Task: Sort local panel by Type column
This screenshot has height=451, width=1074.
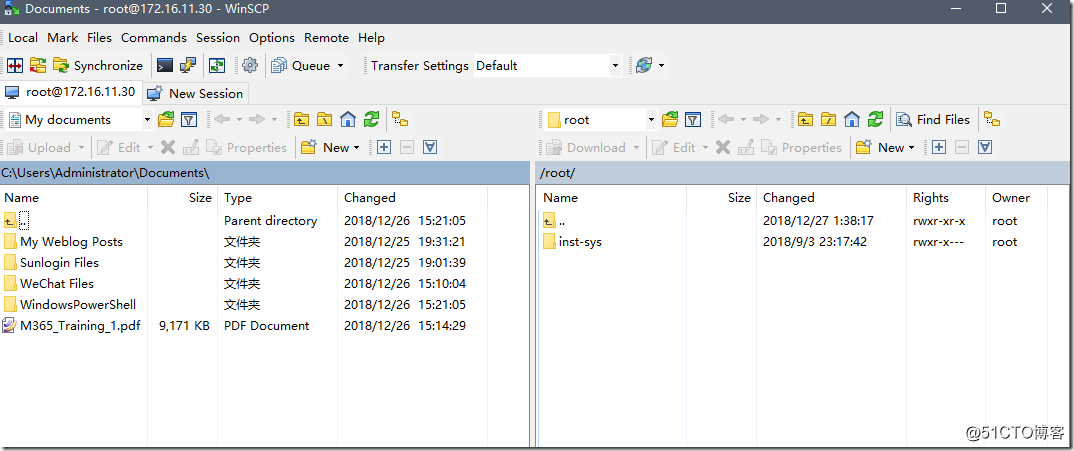Action: pos(277,197)
